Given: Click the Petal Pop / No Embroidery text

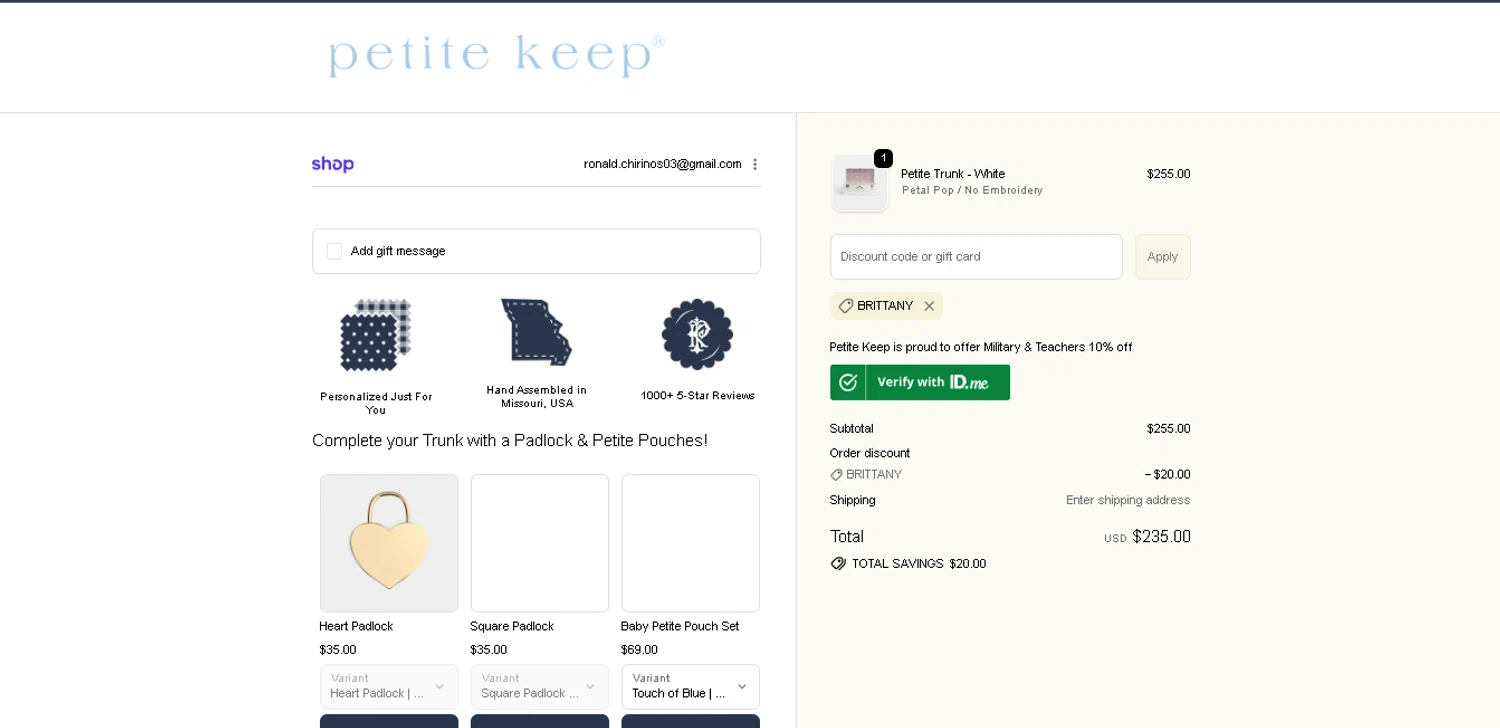Looking at the screenshot, I should point(972,190).
